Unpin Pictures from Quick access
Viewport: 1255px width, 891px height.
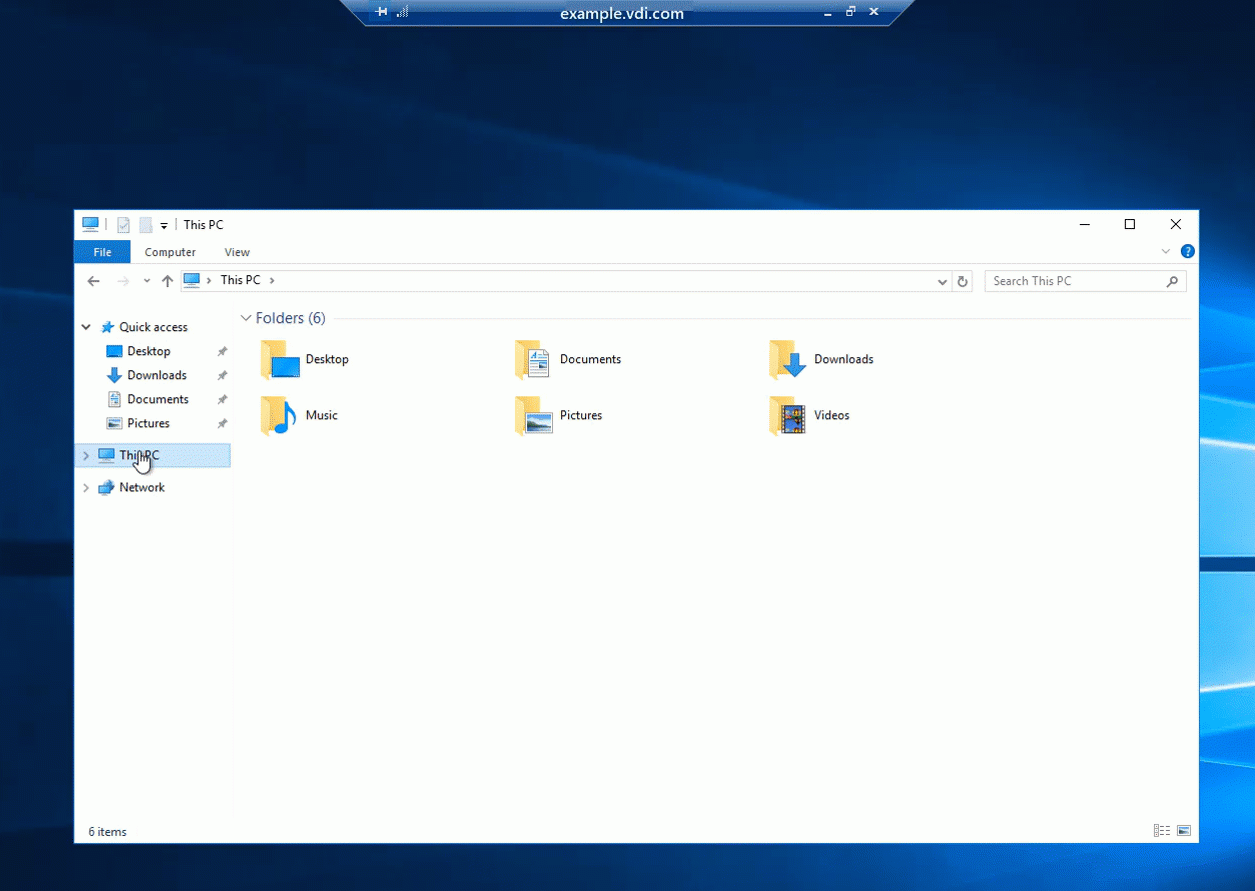point(222,424)
